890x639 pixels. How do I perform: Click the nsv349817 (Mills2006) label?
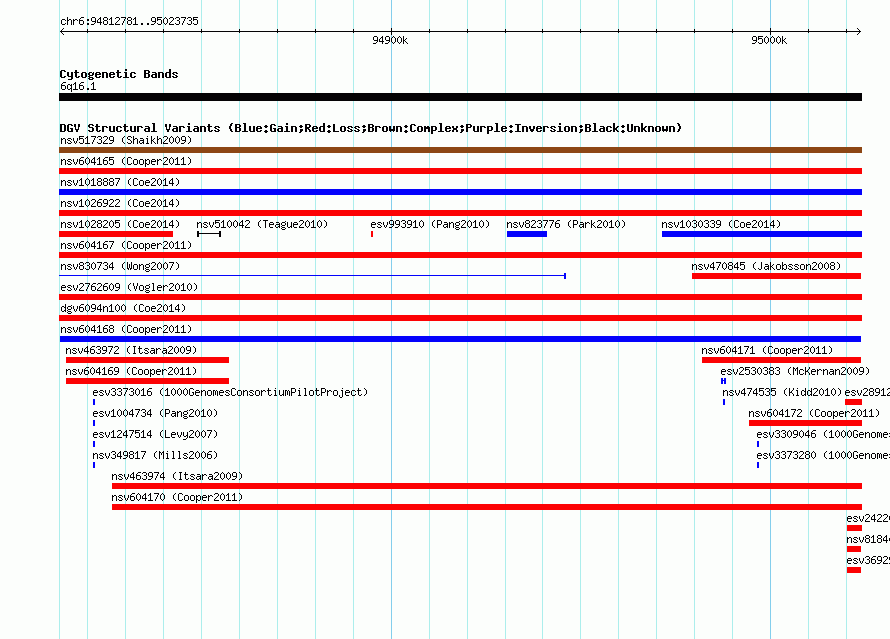[155, 455]
